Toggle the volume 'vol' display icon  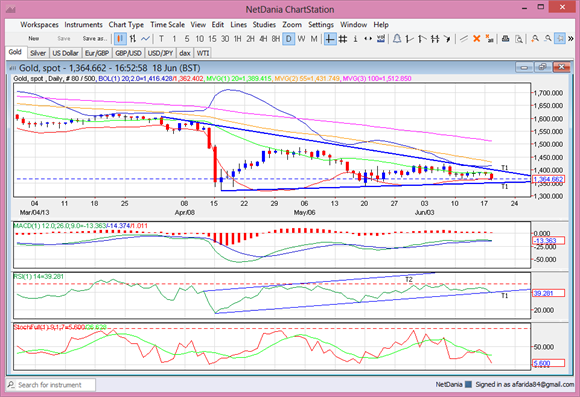pos(381,38)
